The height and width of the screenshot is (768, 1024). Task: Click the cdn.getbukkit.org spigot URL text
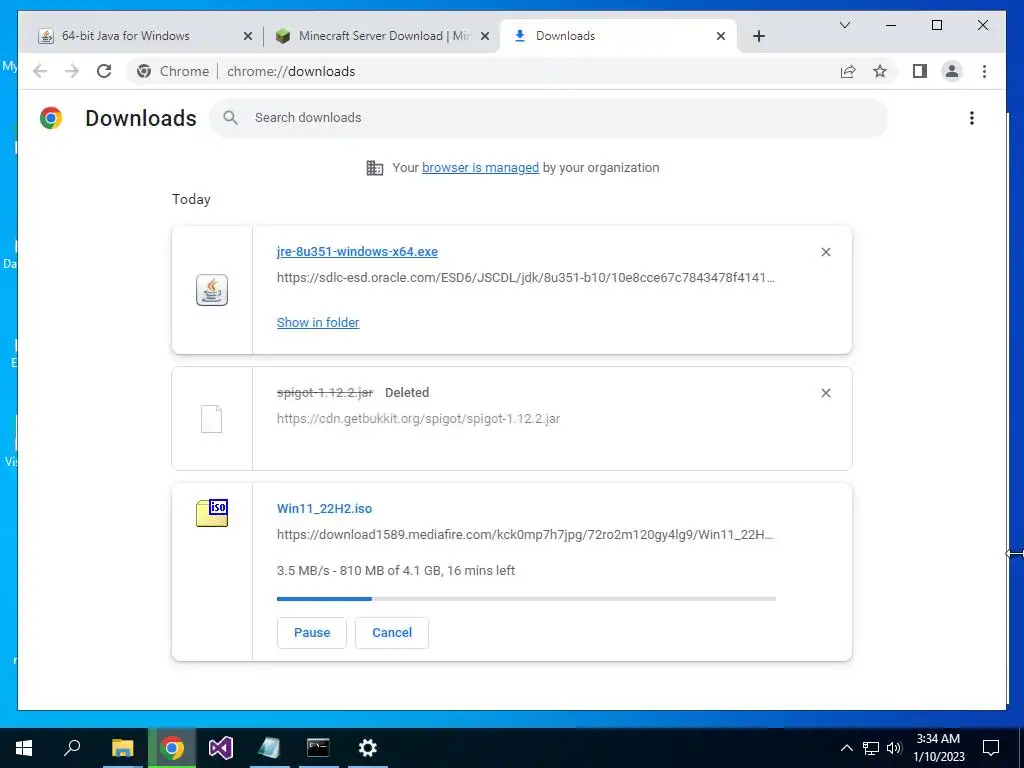coord(418,419)
